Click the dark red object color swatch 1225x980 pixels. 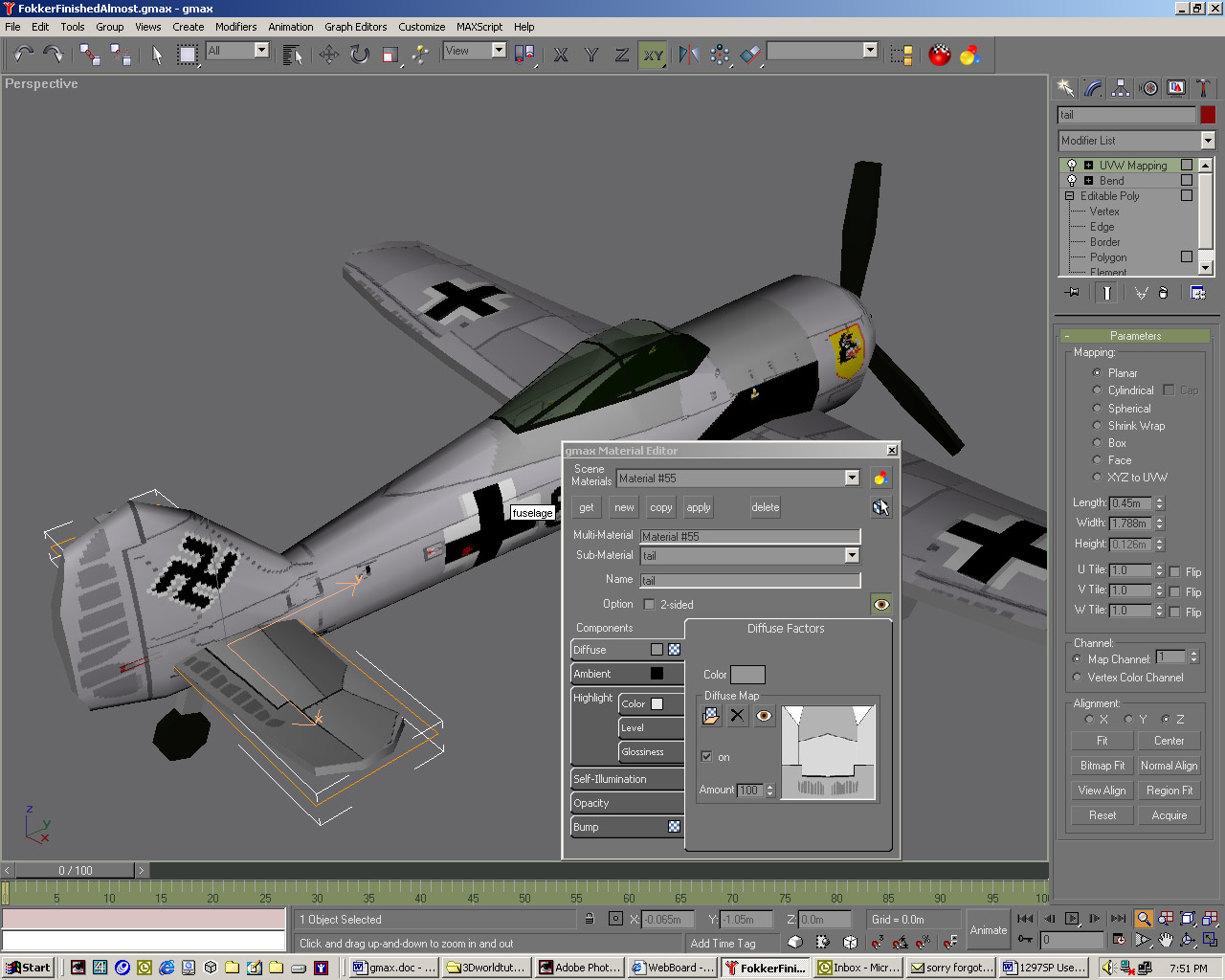pos(1208,115)
